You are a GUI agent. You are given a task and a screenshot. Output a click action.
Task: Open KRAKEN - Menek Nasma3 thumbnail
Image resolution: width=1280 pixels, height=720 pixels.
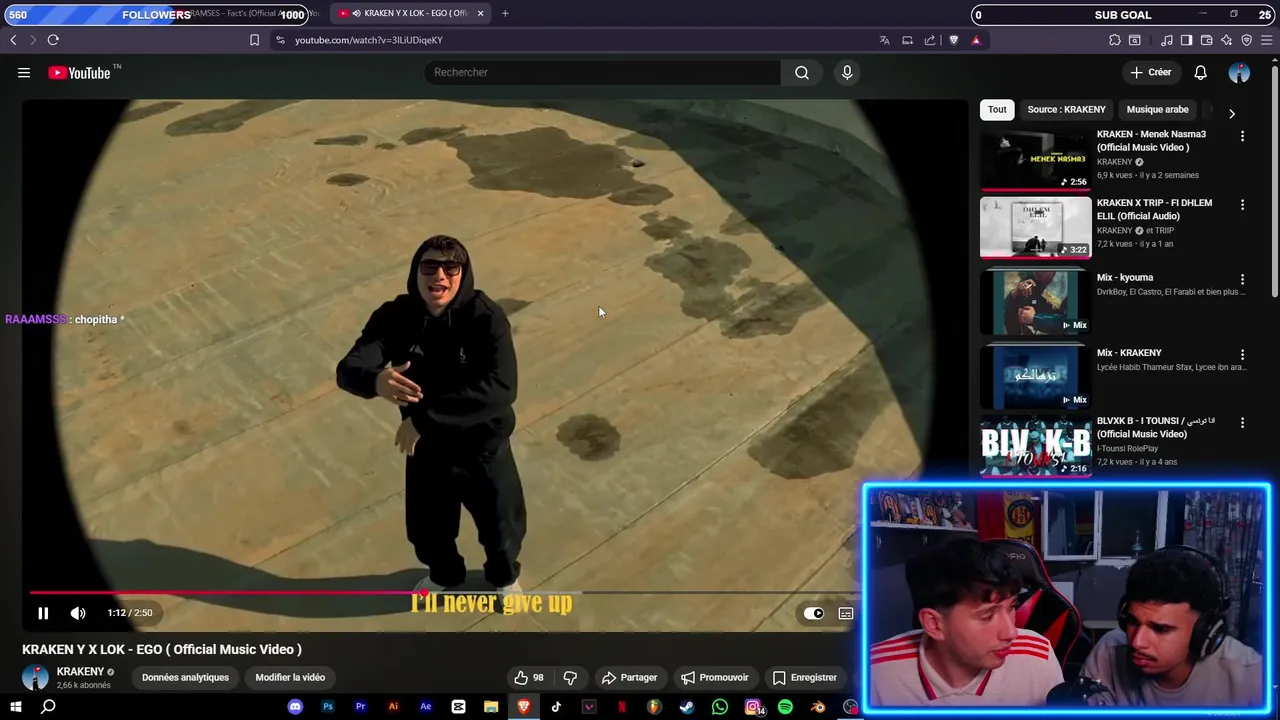coord(1035,158)
